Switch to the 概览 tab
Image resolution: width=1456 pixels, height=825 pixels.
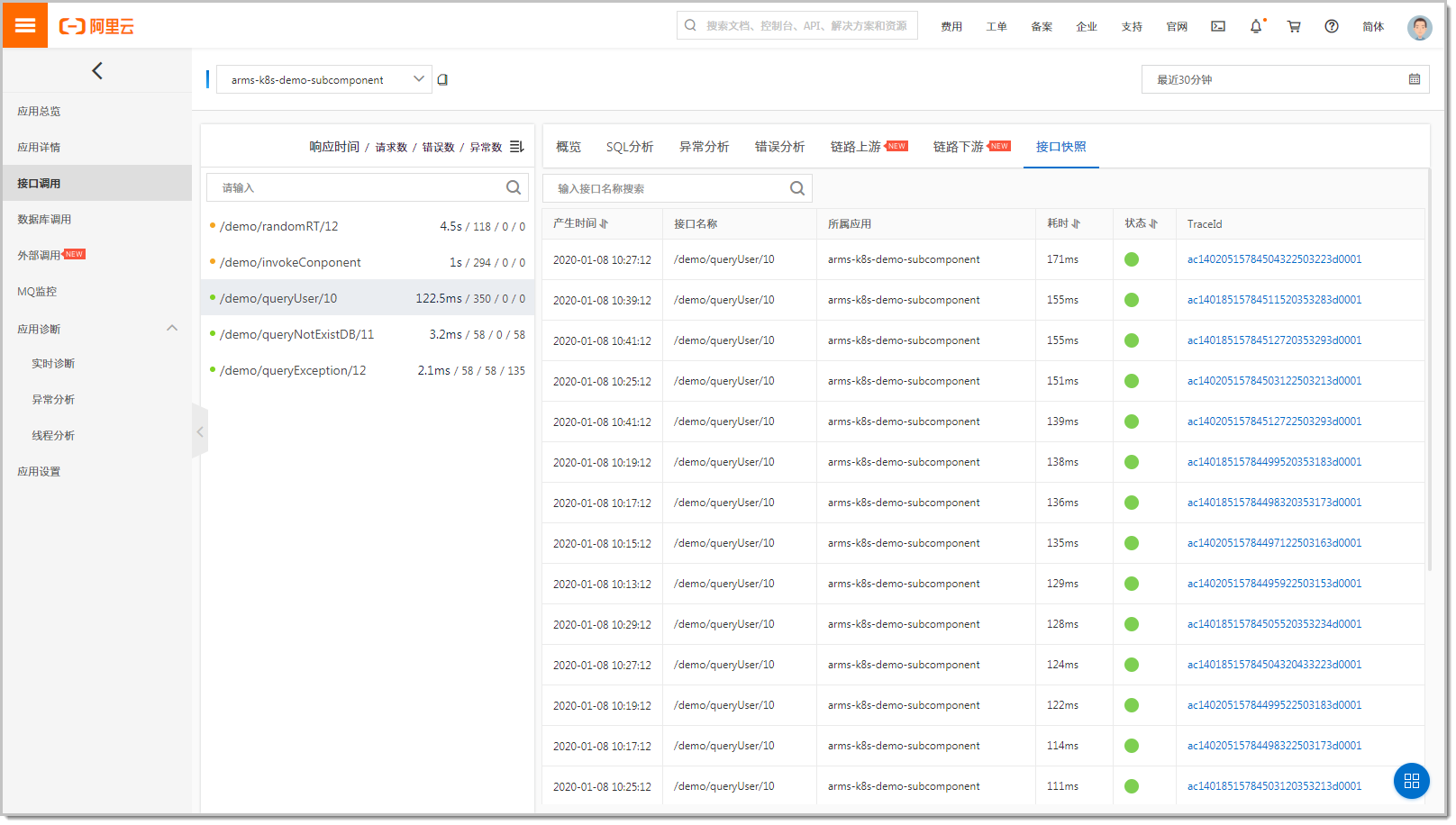[569, 147]
